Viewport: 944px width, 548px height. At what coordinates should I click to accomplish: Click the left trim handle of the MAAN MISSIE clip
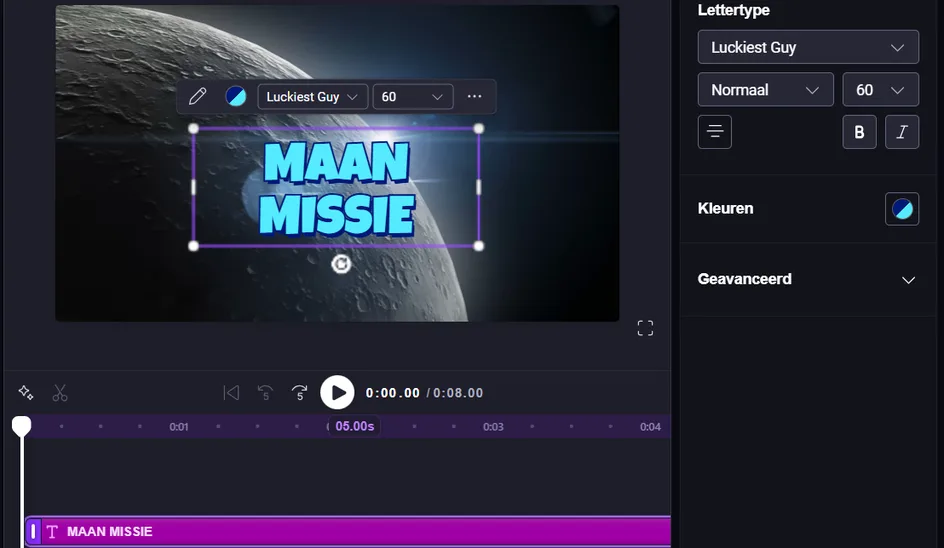(x=33, y=531)
